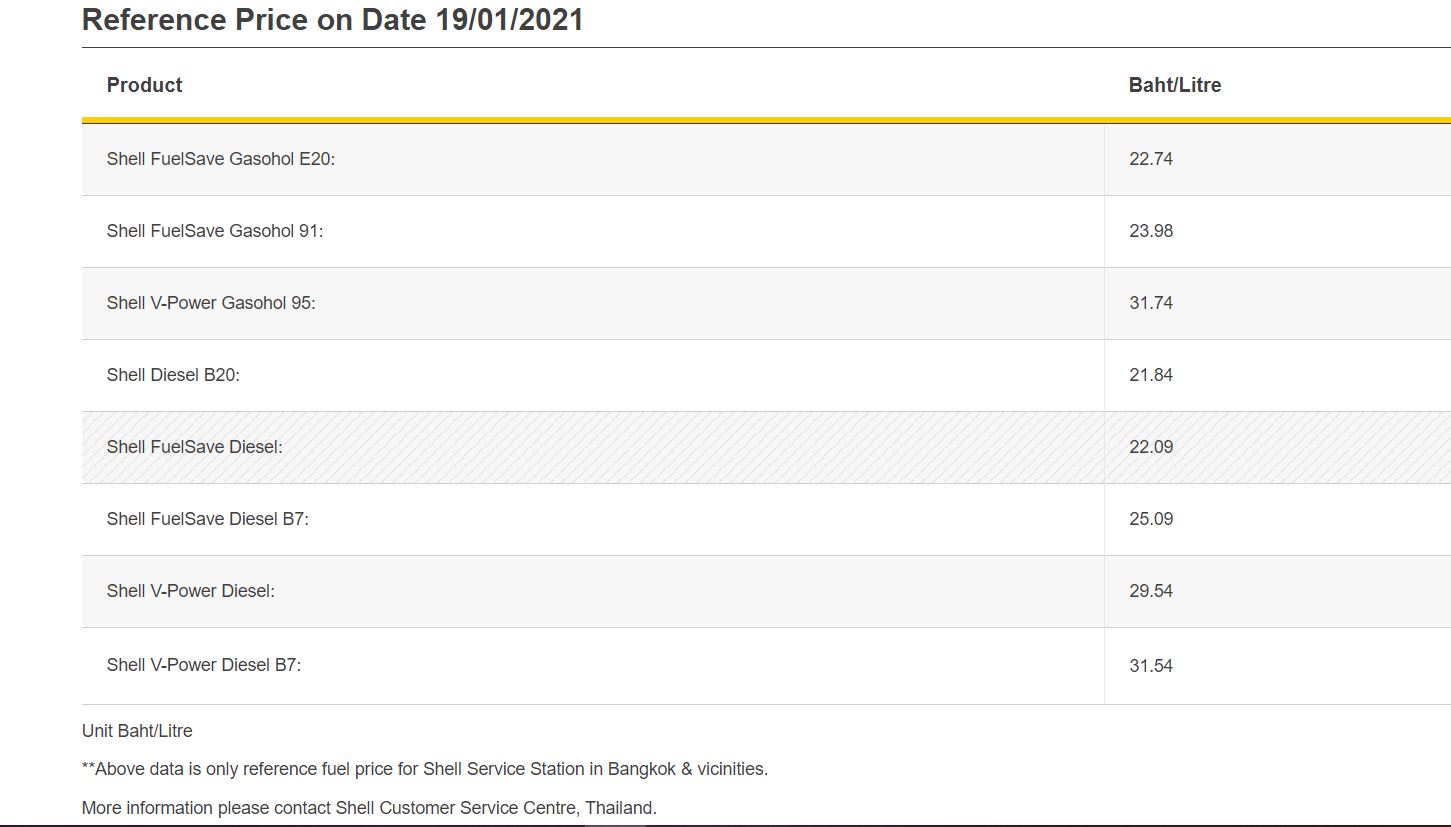Select the Shell FuelSave Diesel B7 label

click(208, 519)
